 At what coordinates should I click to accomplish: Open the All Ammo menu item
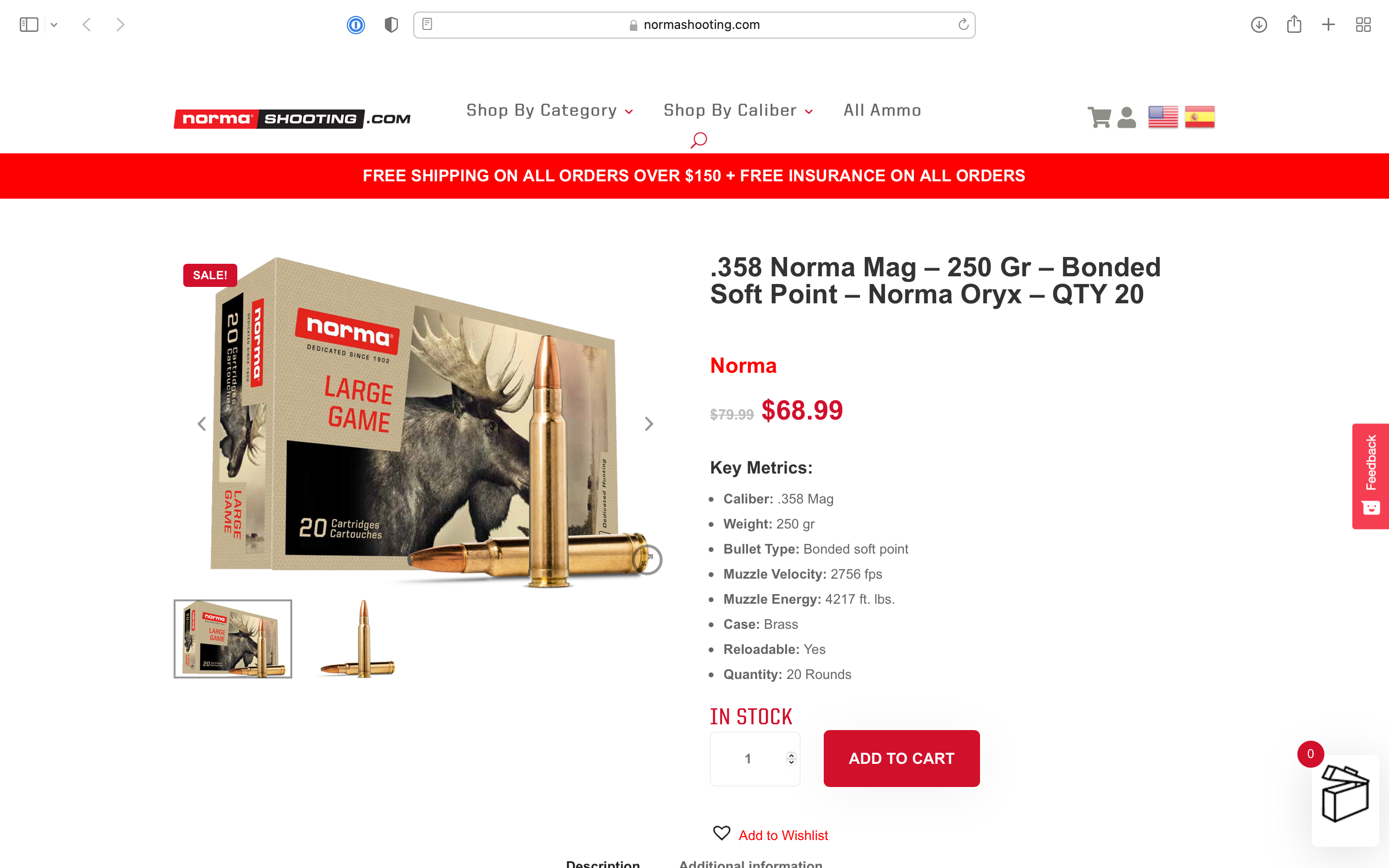pyautogui.click(x=882, y=110)
